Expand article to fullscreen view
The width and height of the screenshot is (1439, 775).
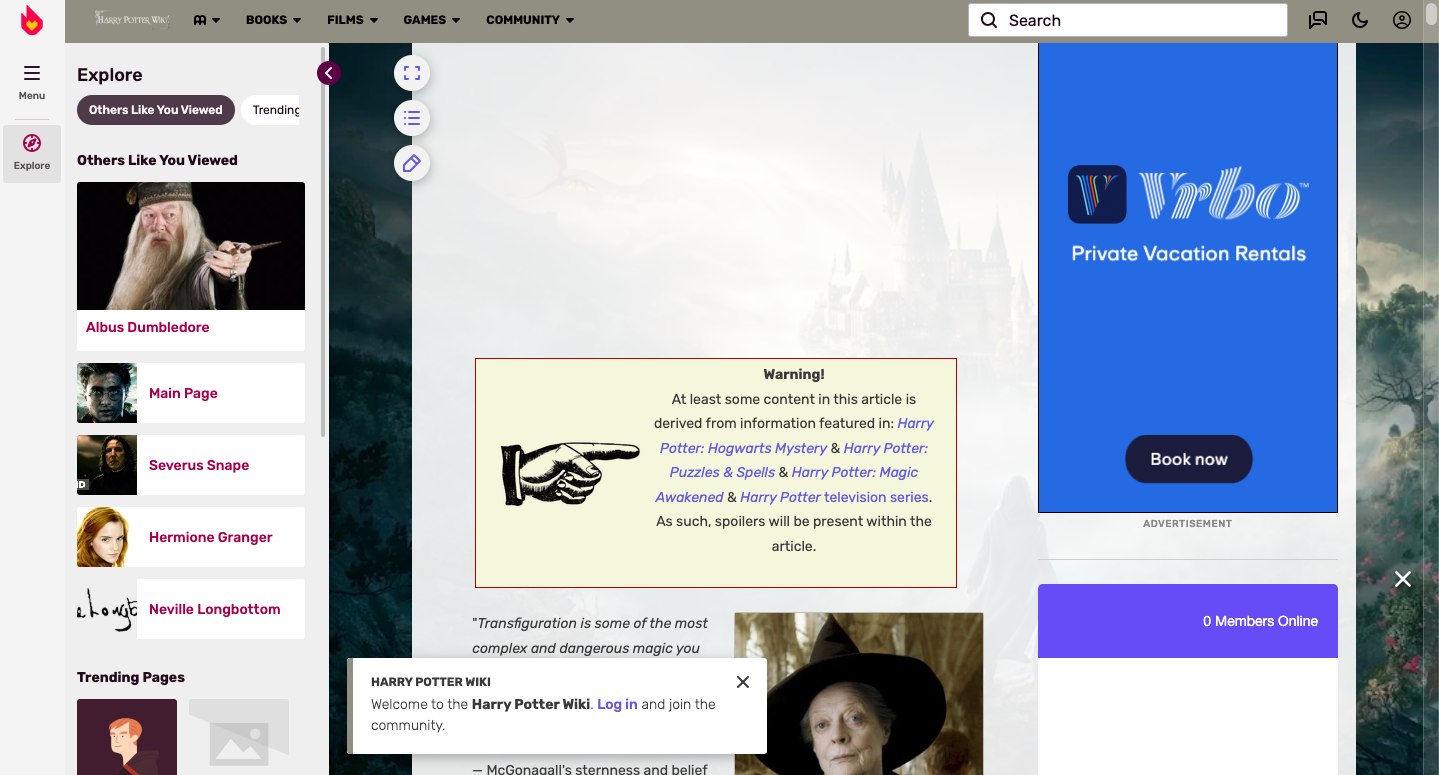click(412, 73)
